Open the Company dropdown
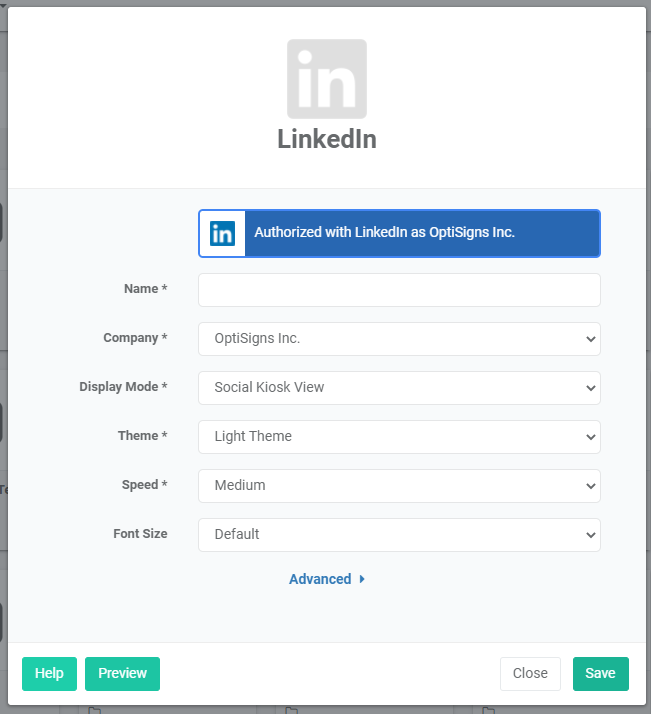Viewport: 651px width, 714px height. point(399,339)
